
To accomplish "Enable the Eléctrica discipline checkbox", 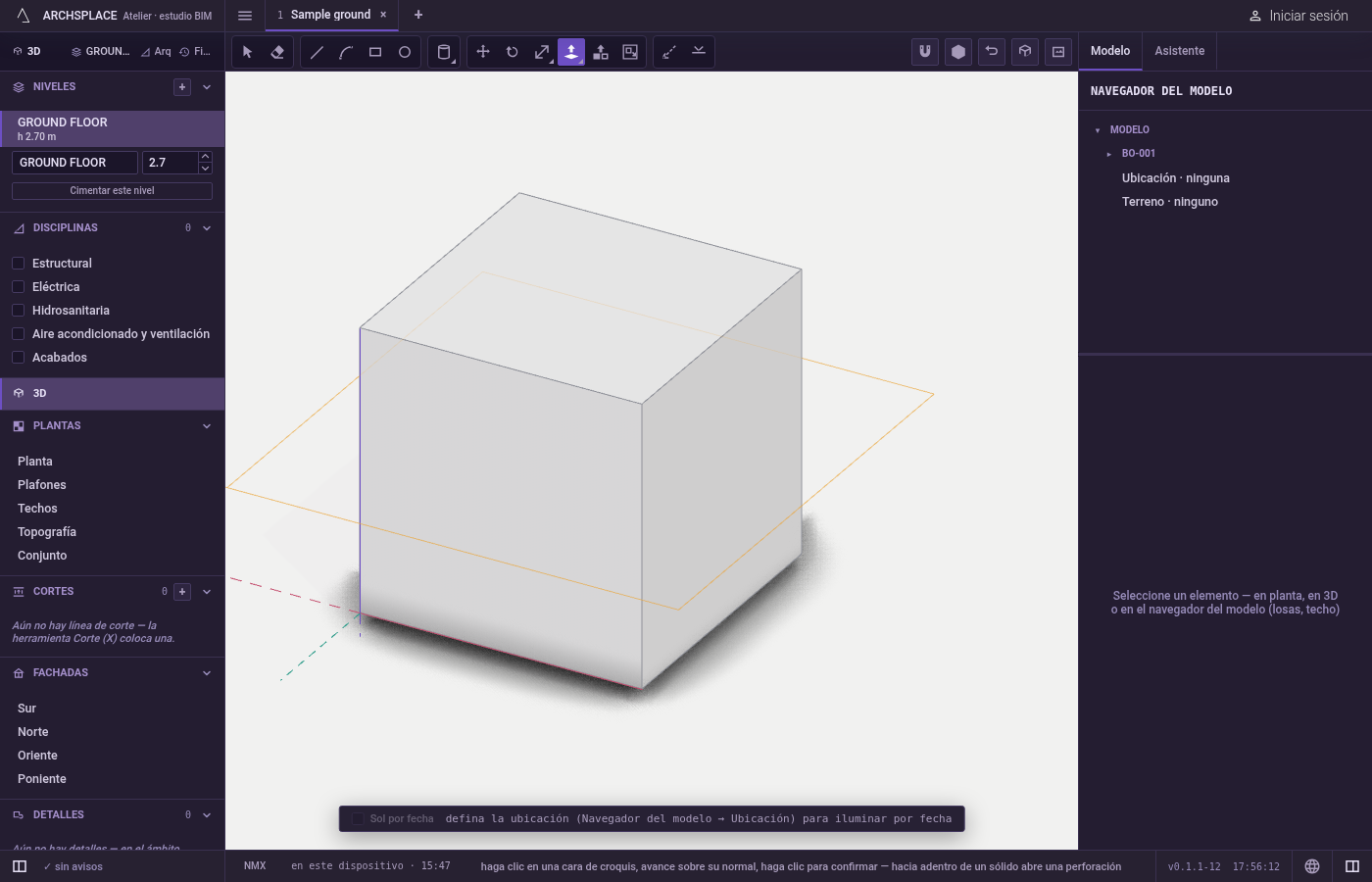I will coord(18,287).
